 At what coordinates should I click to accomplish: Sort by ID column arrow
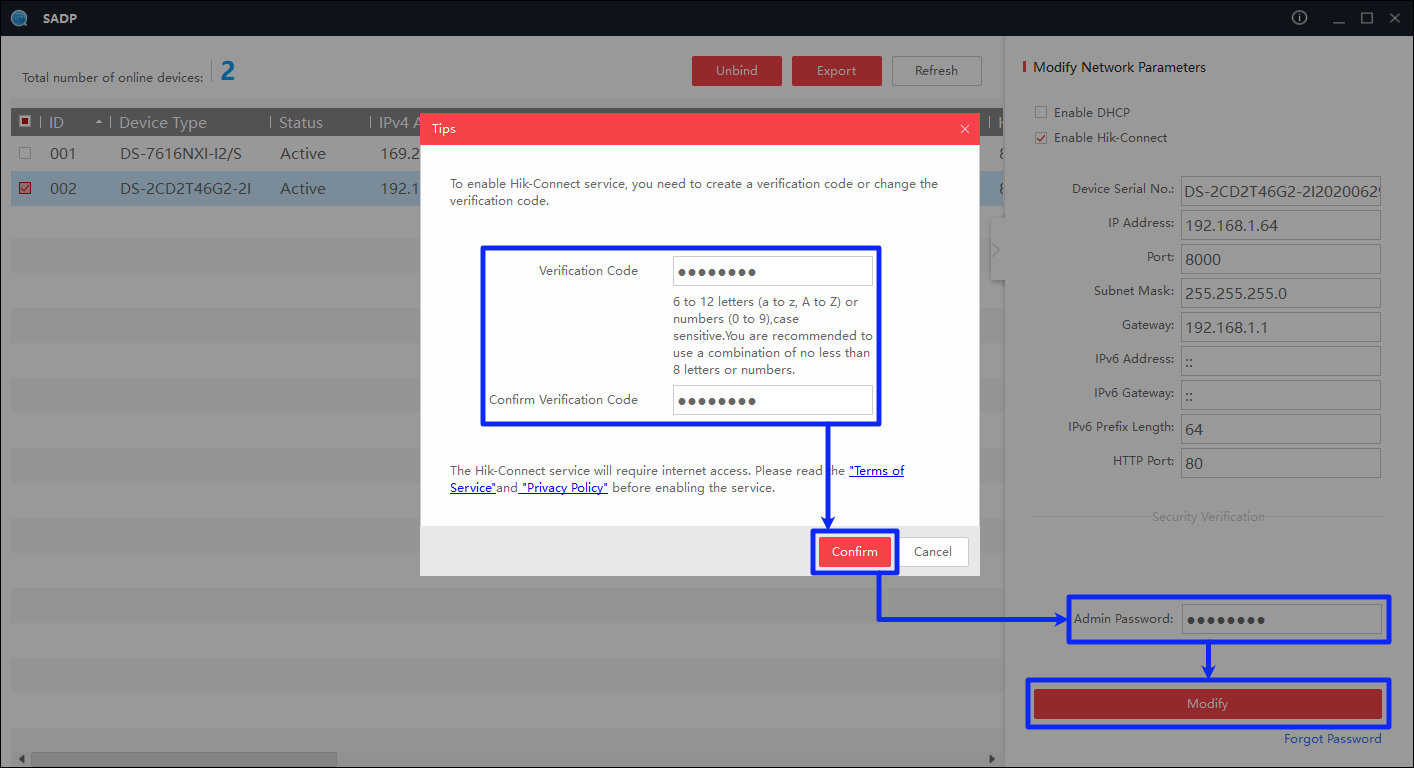tap(98, 122)
